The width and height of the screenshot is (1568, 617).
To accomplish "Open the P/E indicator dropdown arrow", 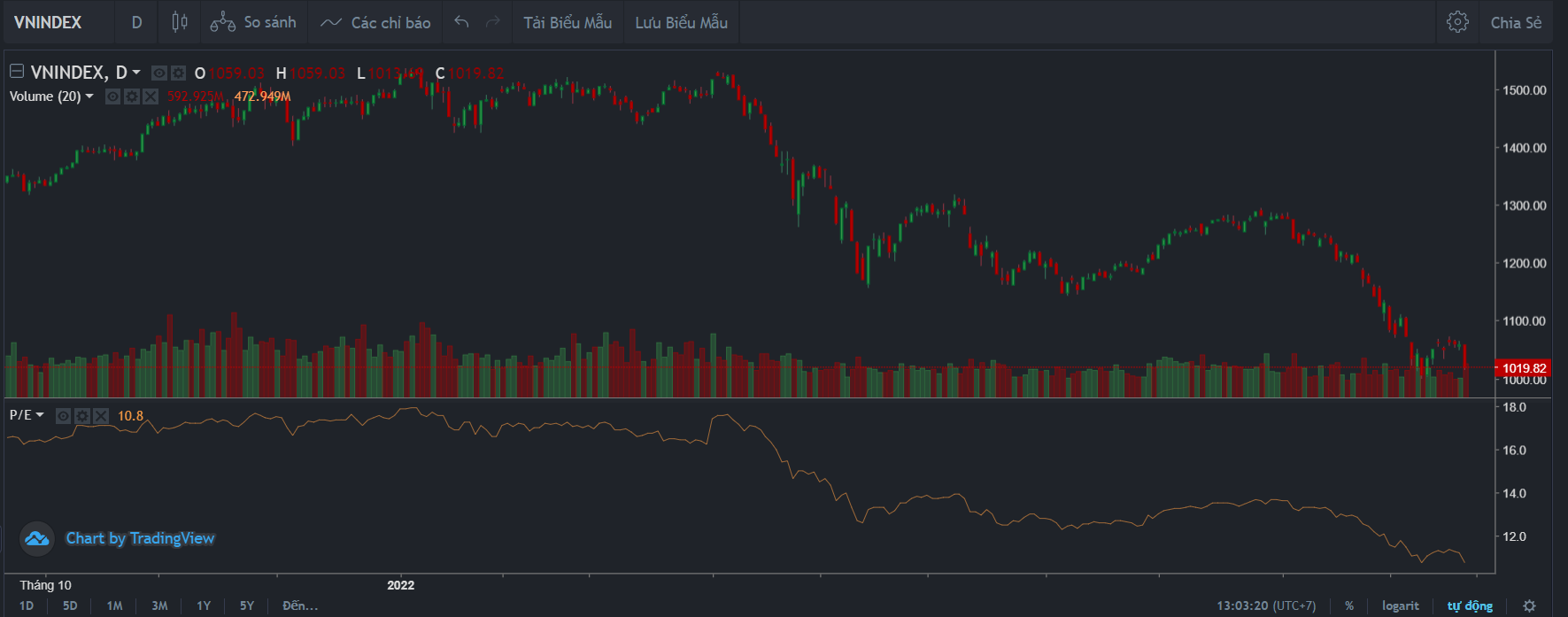I will pyautogui.click(x=40, y=415).
